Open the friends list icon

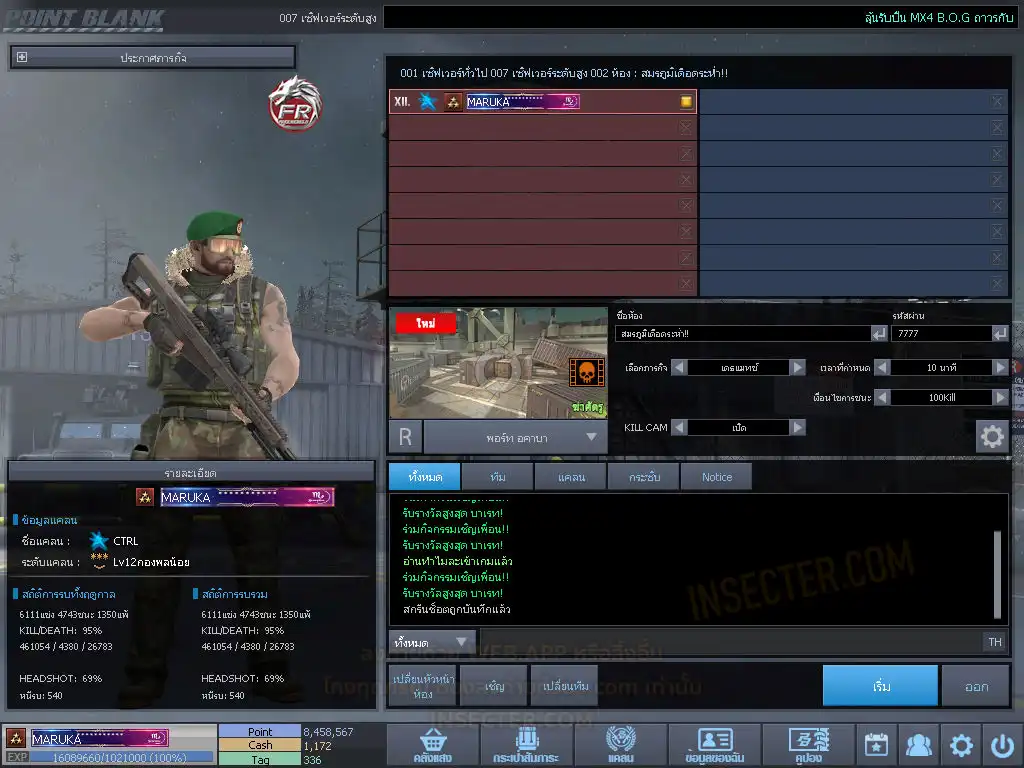coord(918,745)
